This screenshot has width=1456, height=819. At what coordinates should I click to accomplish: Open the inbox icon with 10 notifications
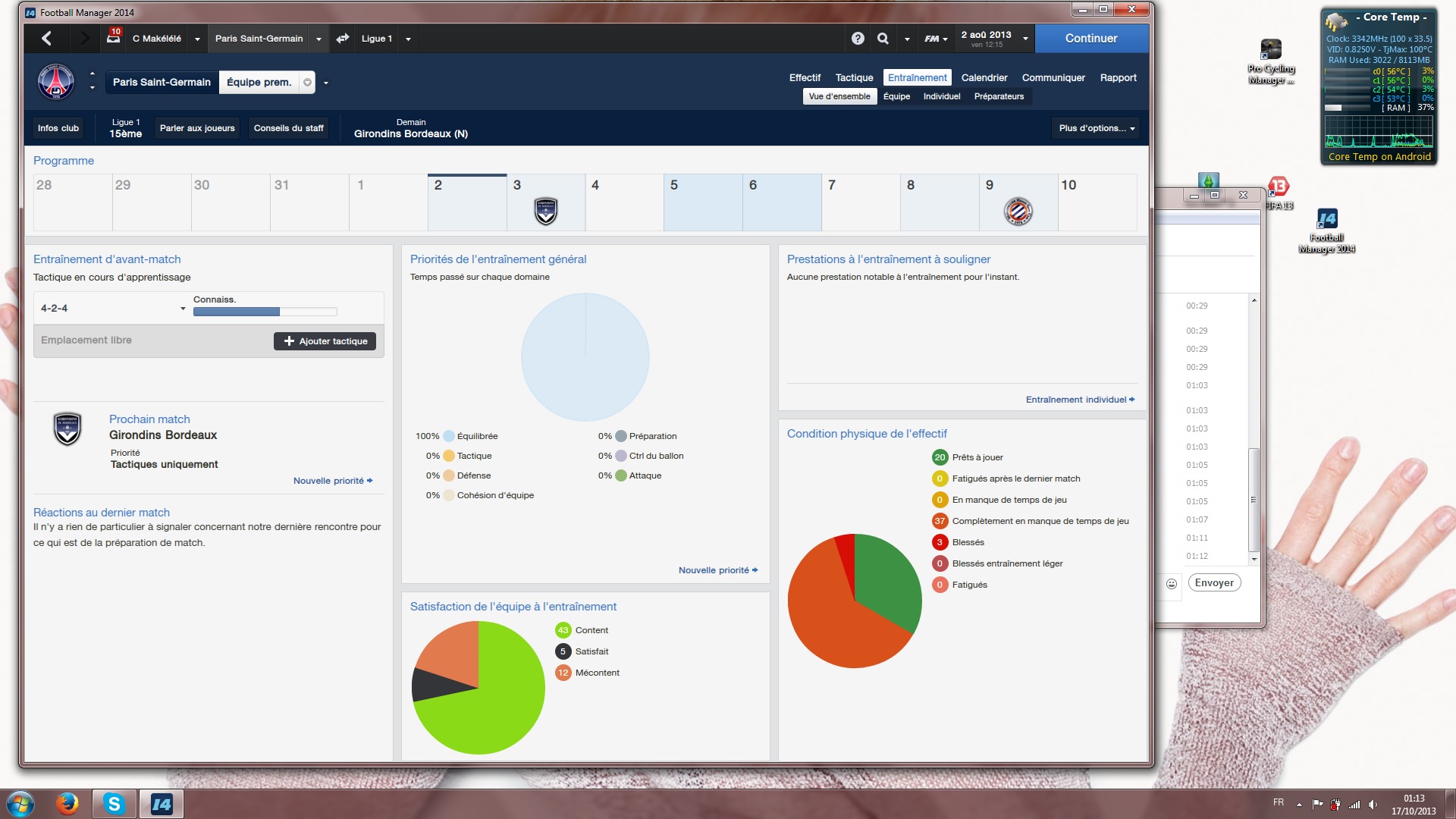click(114, 36)
